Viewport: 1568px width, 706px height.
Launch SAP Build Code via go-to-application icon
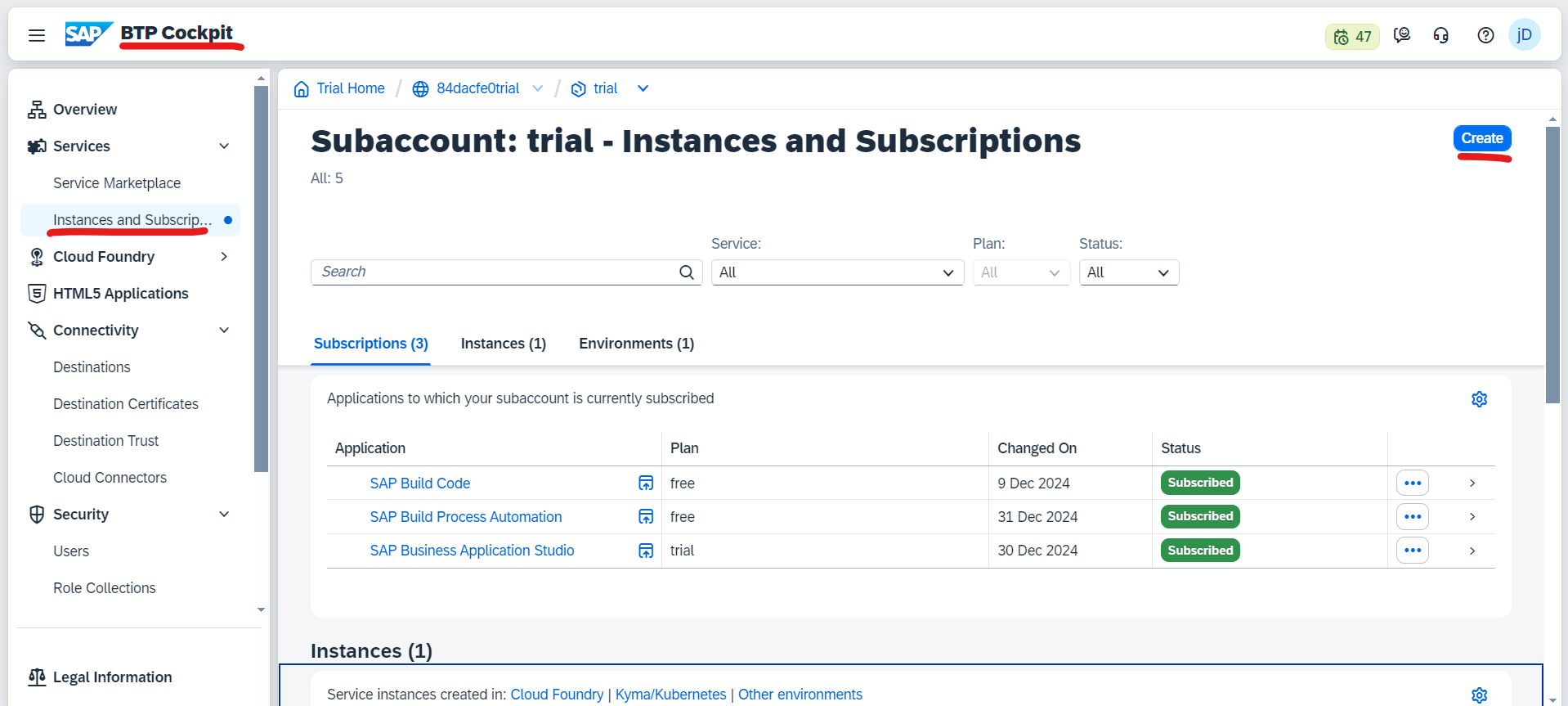click(646, 483)
